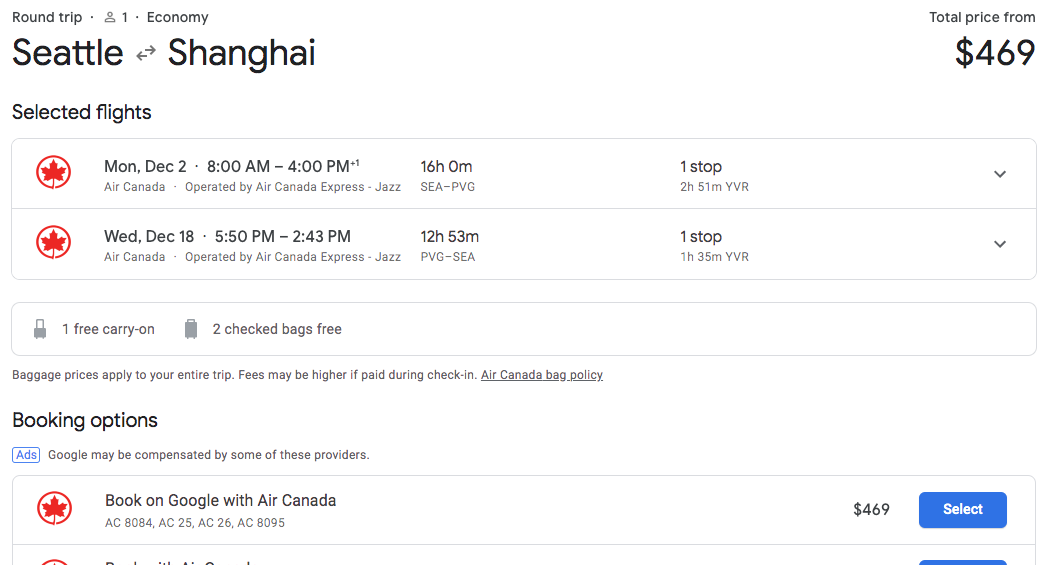Click the checked bag suitcase icon

click(191, 329)
